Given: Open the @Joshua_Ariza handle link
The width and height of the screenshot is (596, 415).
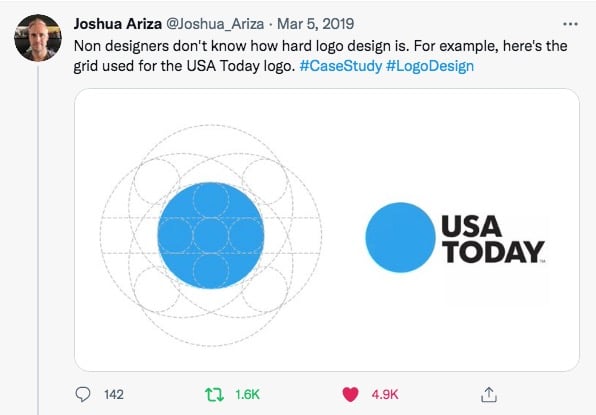Looking at the screenshot, I should coord(215,24).
